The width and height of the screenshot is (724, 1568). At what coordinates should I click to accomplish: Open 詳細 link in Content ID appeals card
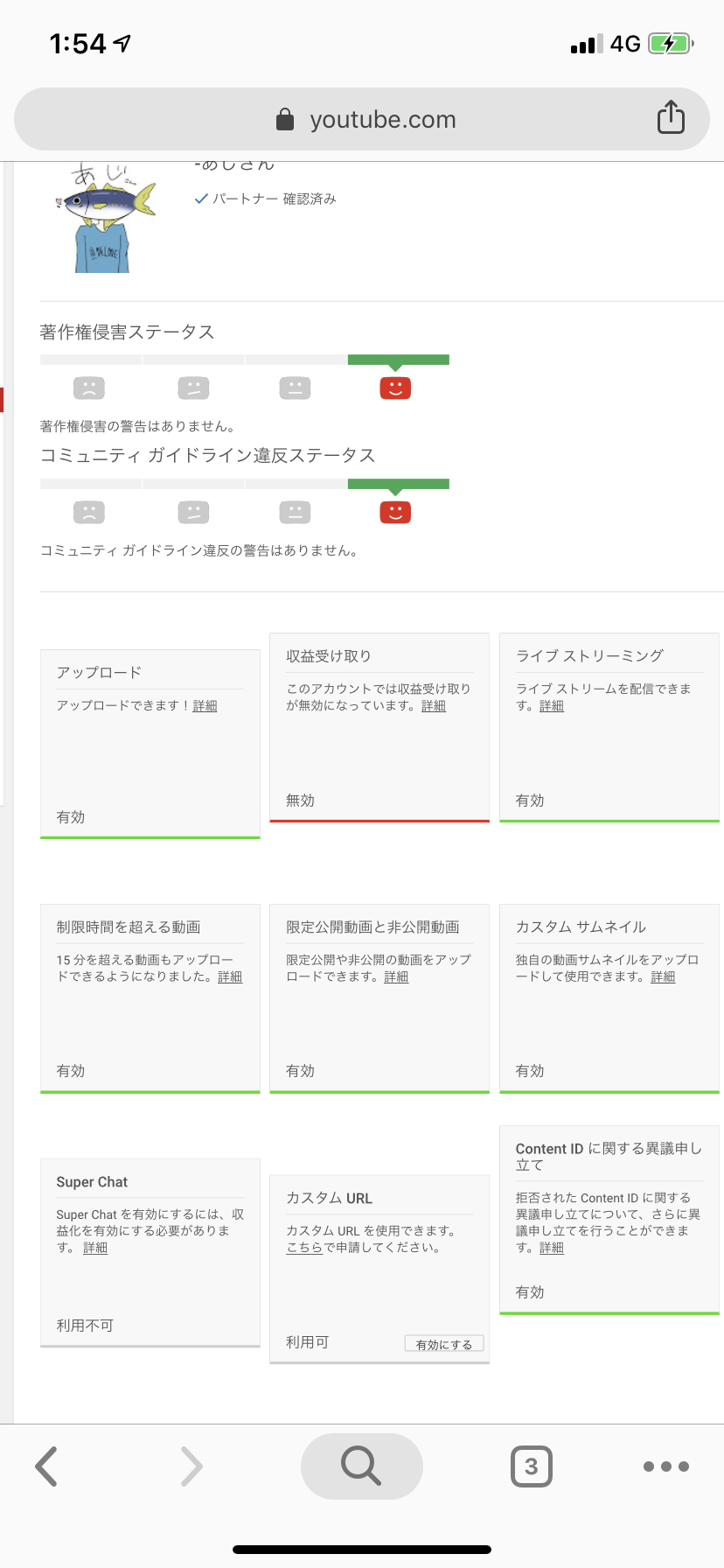pyautogui.click(x=552, y=1249)
